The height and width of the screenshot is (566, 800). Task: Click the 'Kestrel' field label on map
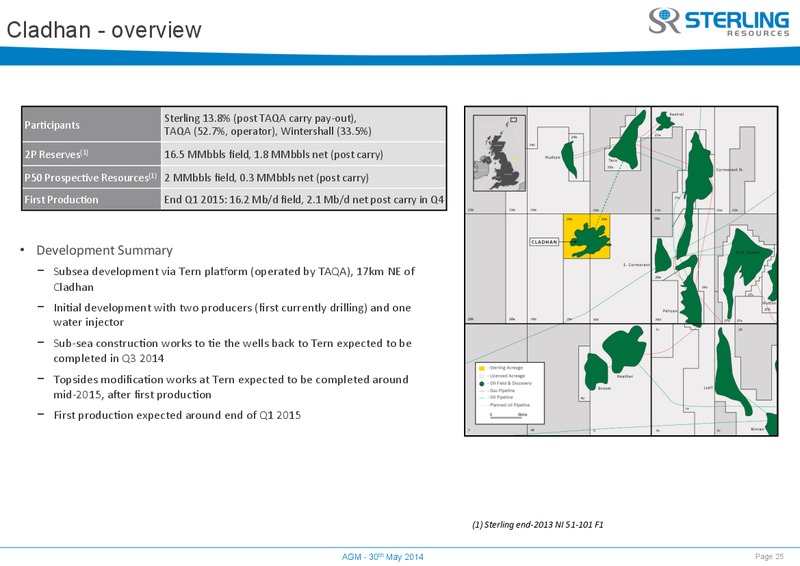[x=677, y=114]
